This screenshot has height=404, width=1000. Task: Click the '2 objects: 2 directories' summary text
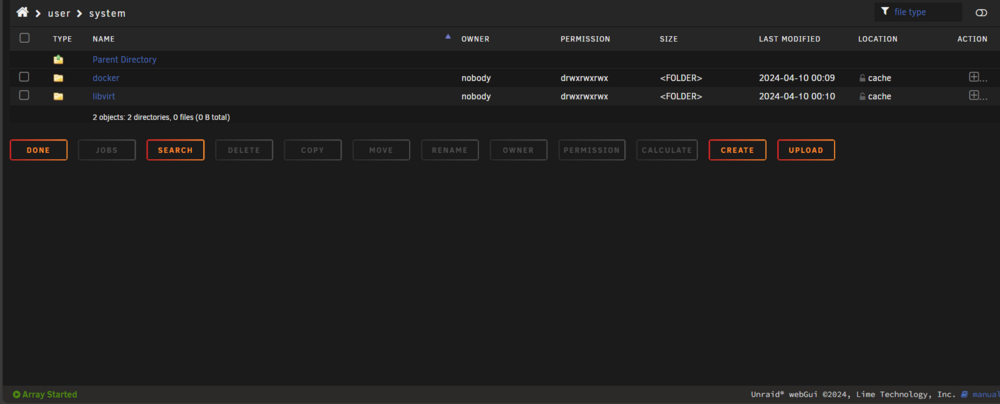pyautogui.click(x=161, y=117)
